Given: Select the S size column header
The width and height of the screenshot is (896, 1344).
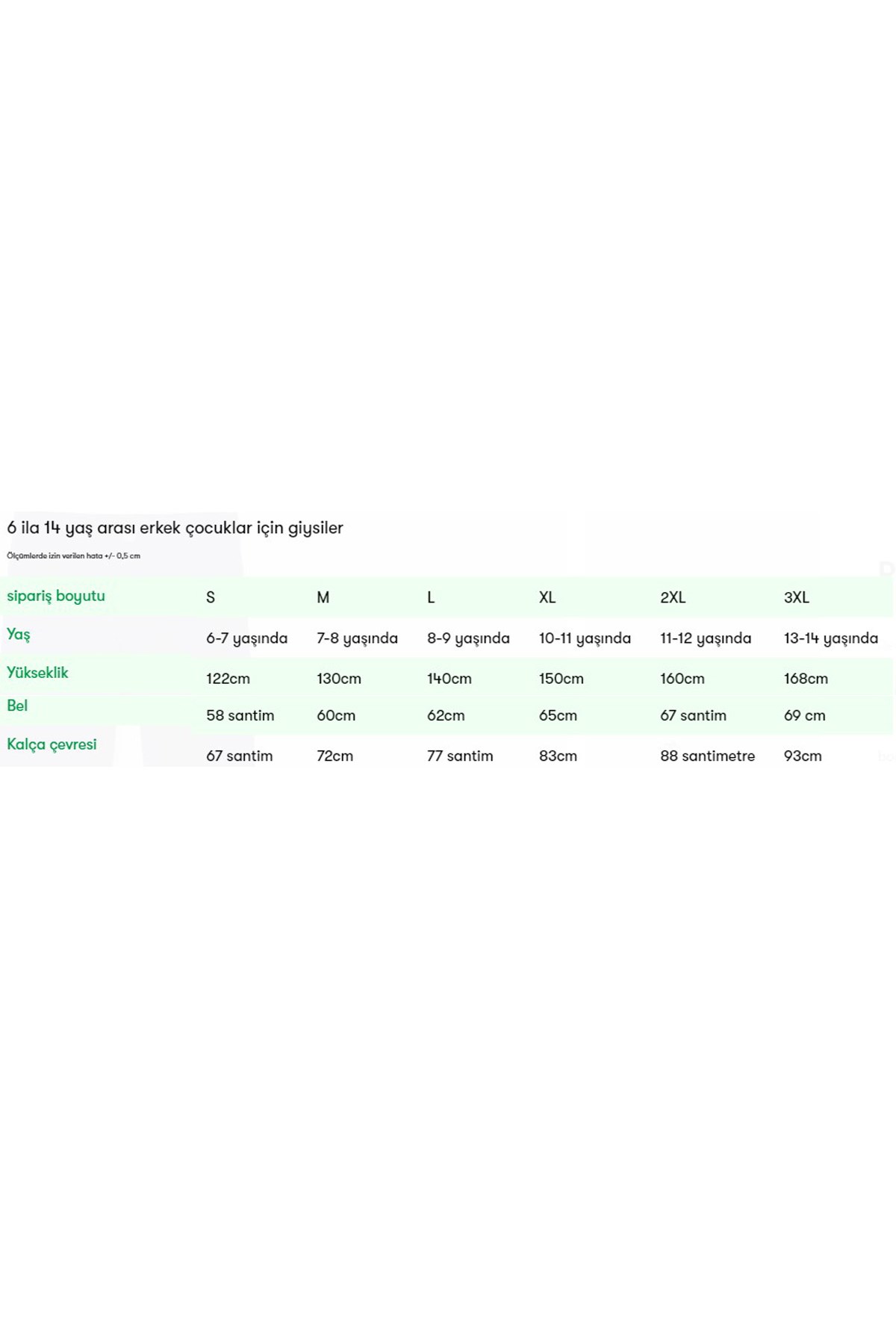Looking at the screenshot, I should (211, 597).
